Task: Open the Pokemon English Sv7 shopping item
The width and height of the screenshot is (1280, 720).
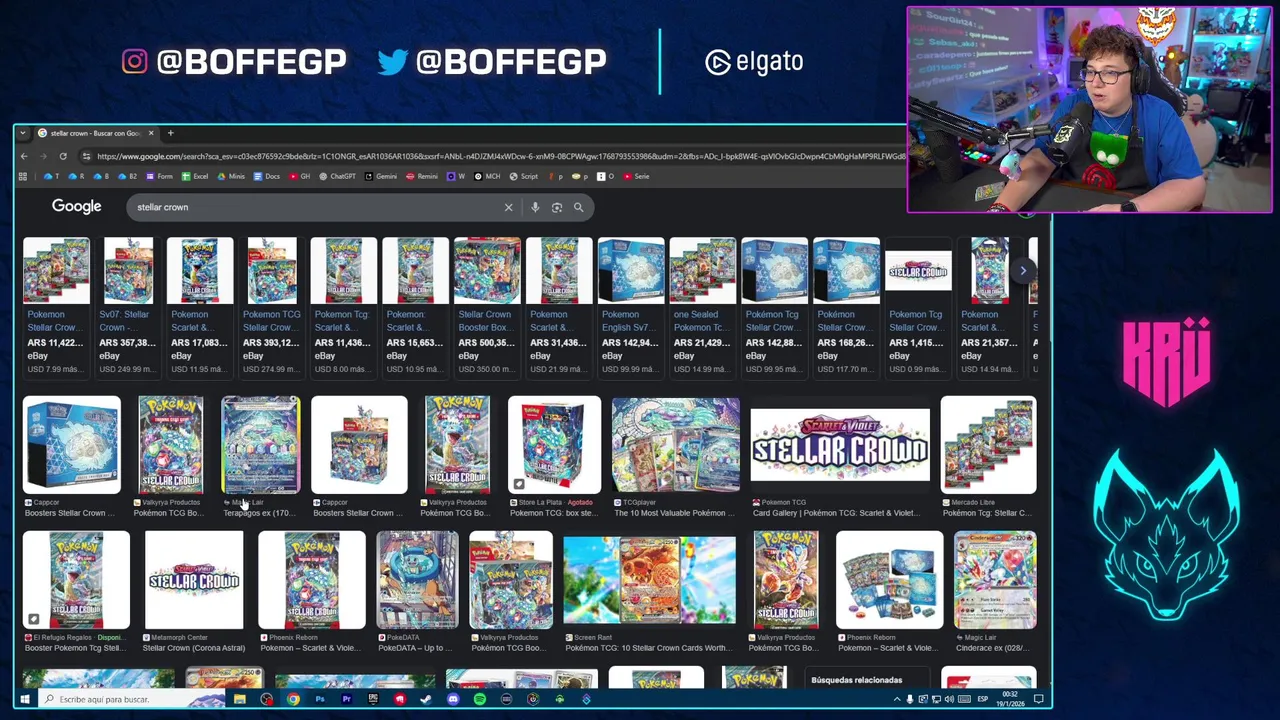Action: click(x=631, y=306)
